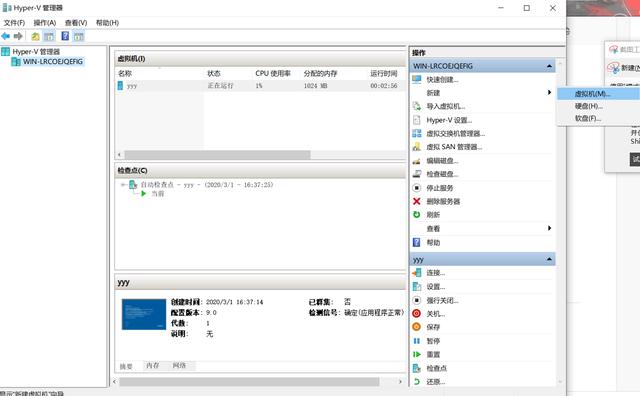640x396 pixels.
Task: Click the 编辑磁盘 icon
Action: 416,161
